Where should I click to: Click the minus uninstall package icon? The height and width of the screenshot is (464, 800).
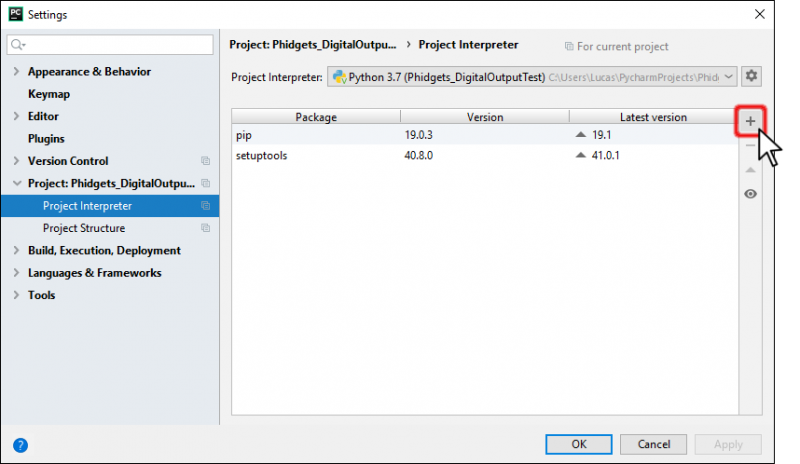(750, 145)
